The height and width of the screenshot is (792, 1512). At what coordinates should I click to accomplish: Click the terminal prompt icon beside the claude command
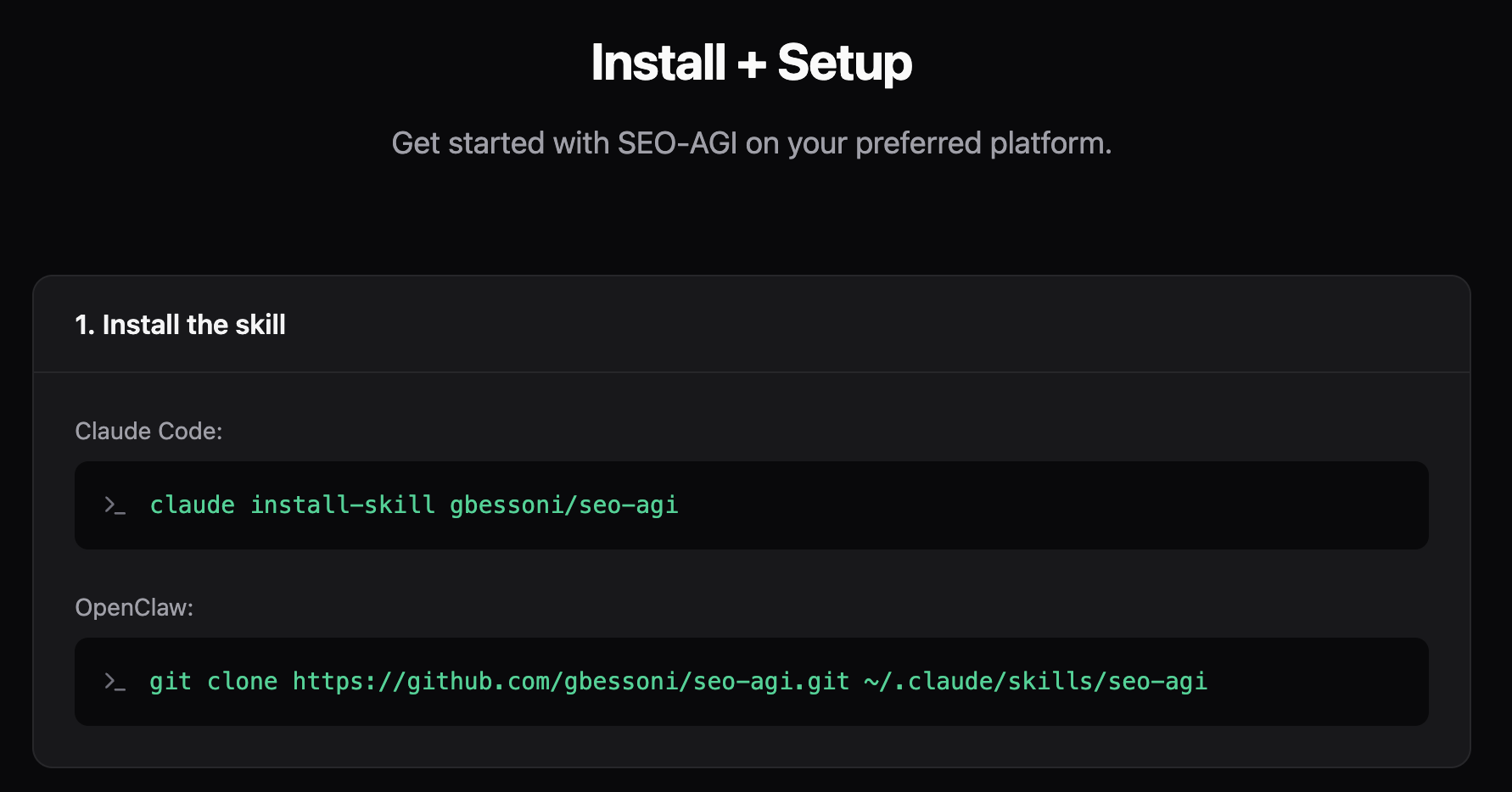click(x=115, y=505)
